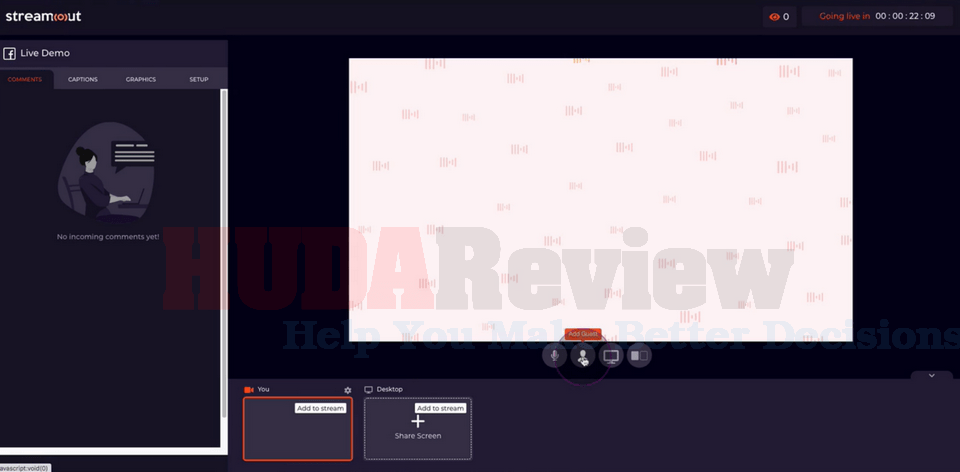Collapse the sources tray with chevron

coord(931,375)
